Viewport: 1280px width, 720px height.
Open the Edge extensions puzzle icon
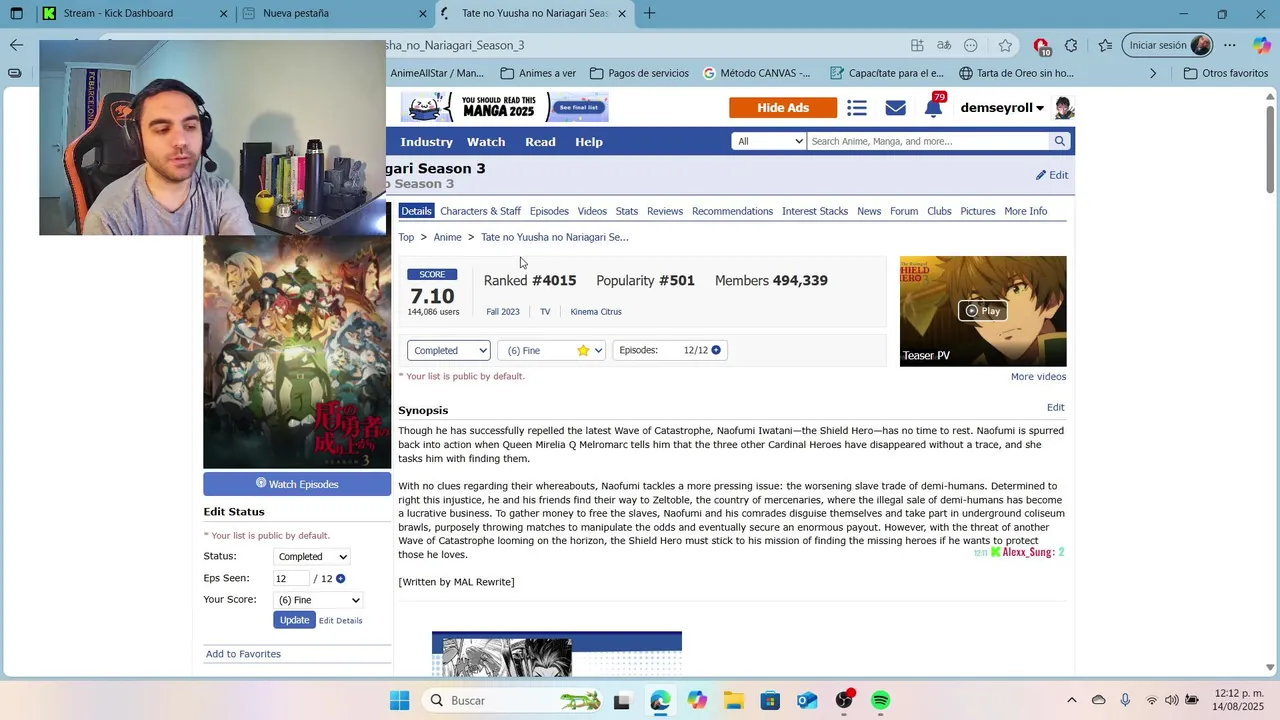click(1071, 45)
